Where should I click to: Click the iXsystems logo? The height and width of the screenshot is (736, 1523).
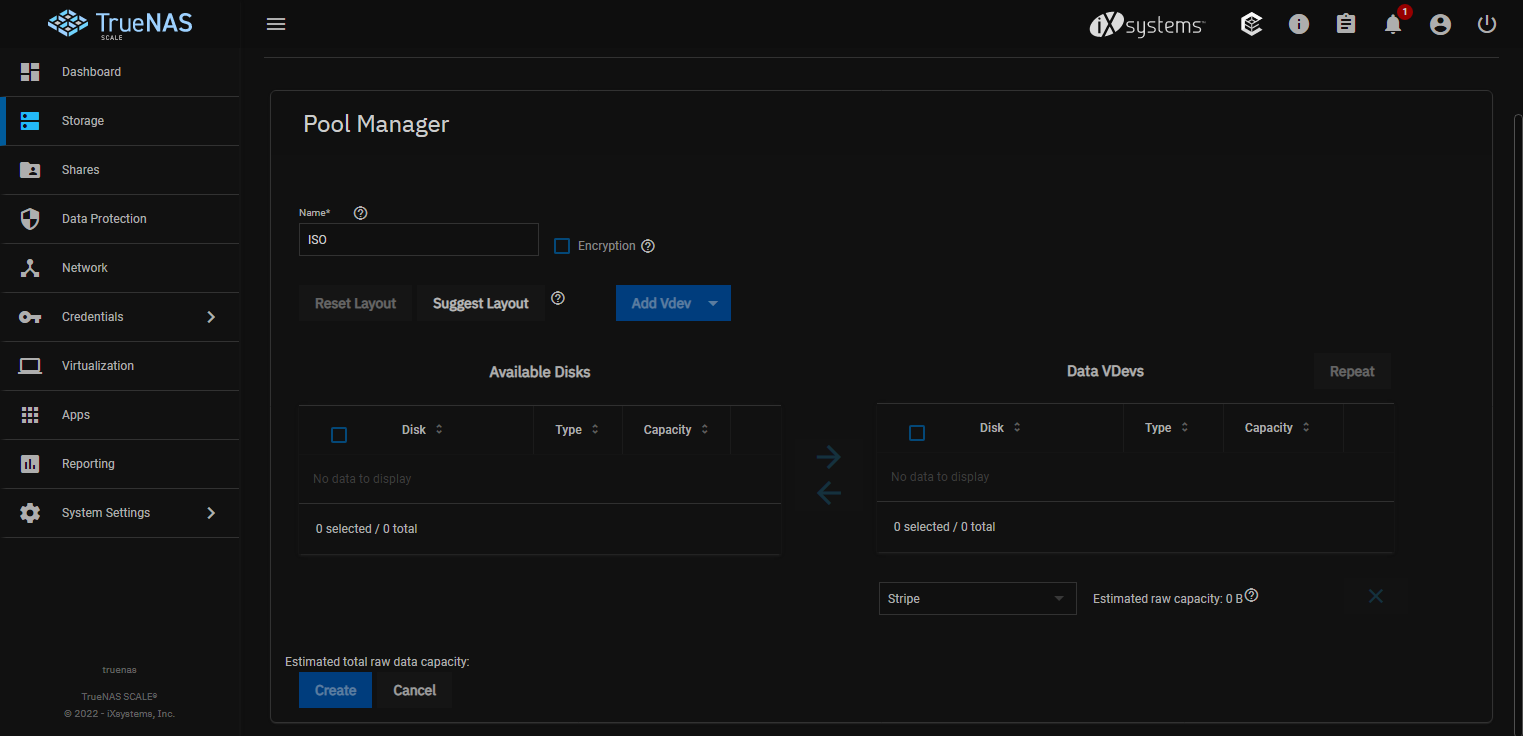1147,25
